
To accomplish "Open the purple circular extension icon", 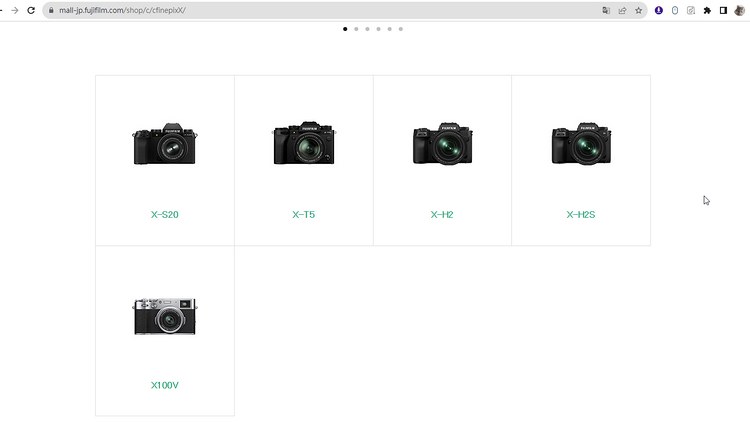I will 659,10.
